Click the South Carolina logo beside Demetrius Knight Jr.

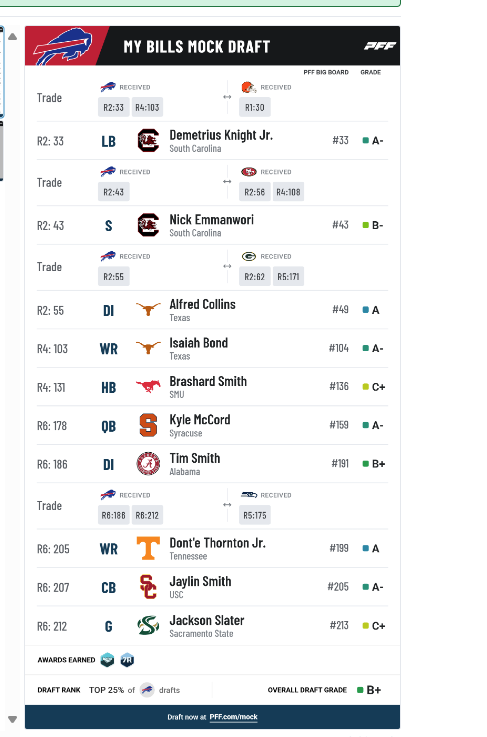pyautogui.click(x=148, y=141)
